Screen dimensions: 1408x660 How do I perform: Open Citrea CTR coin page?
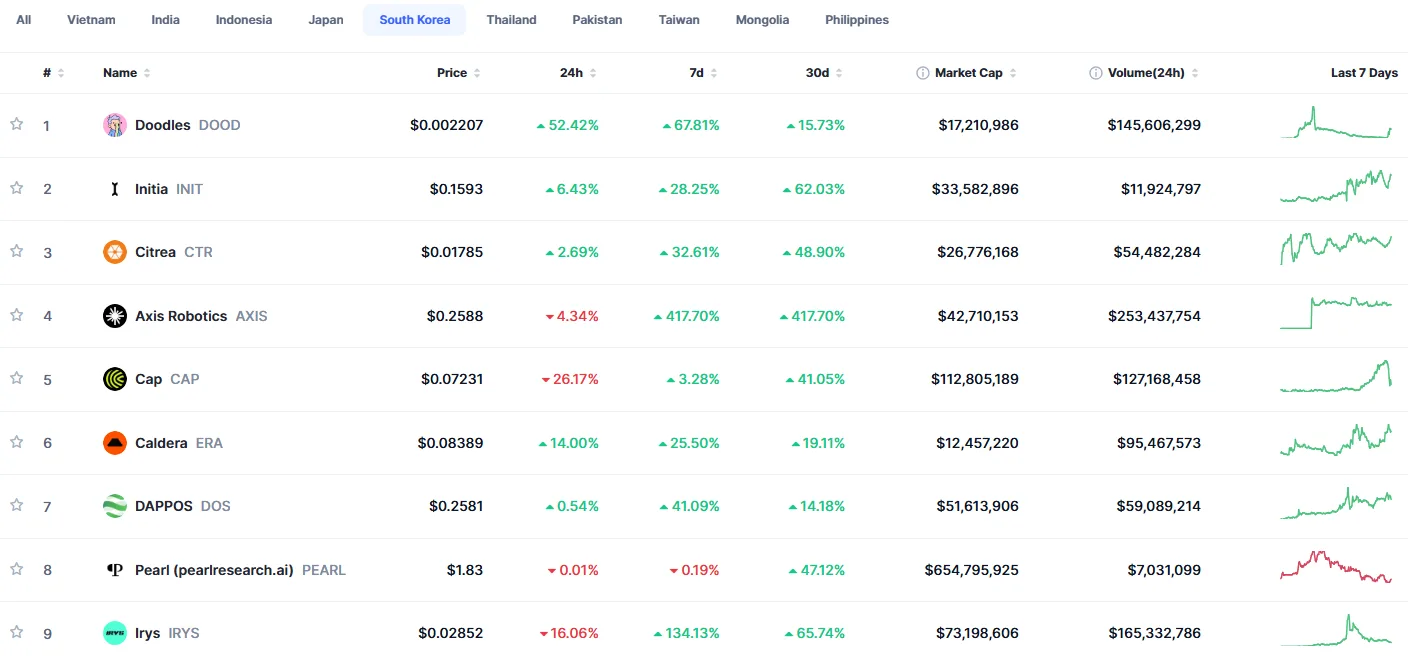pos(174,252)
